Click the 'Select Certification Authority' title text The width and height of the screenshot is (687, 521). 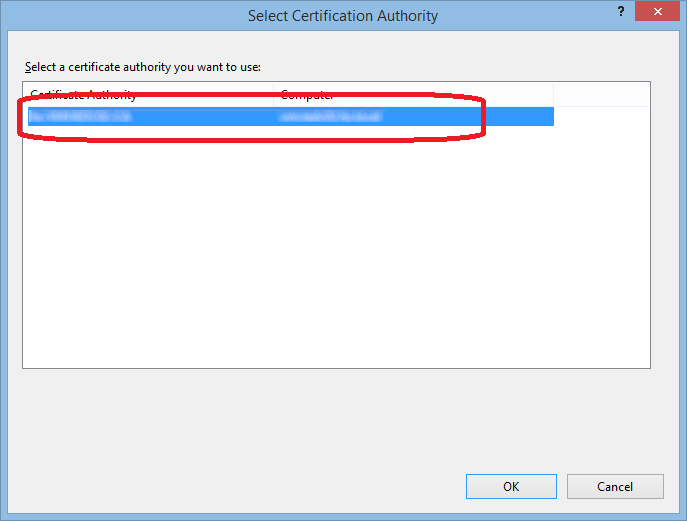click(343, 16)
